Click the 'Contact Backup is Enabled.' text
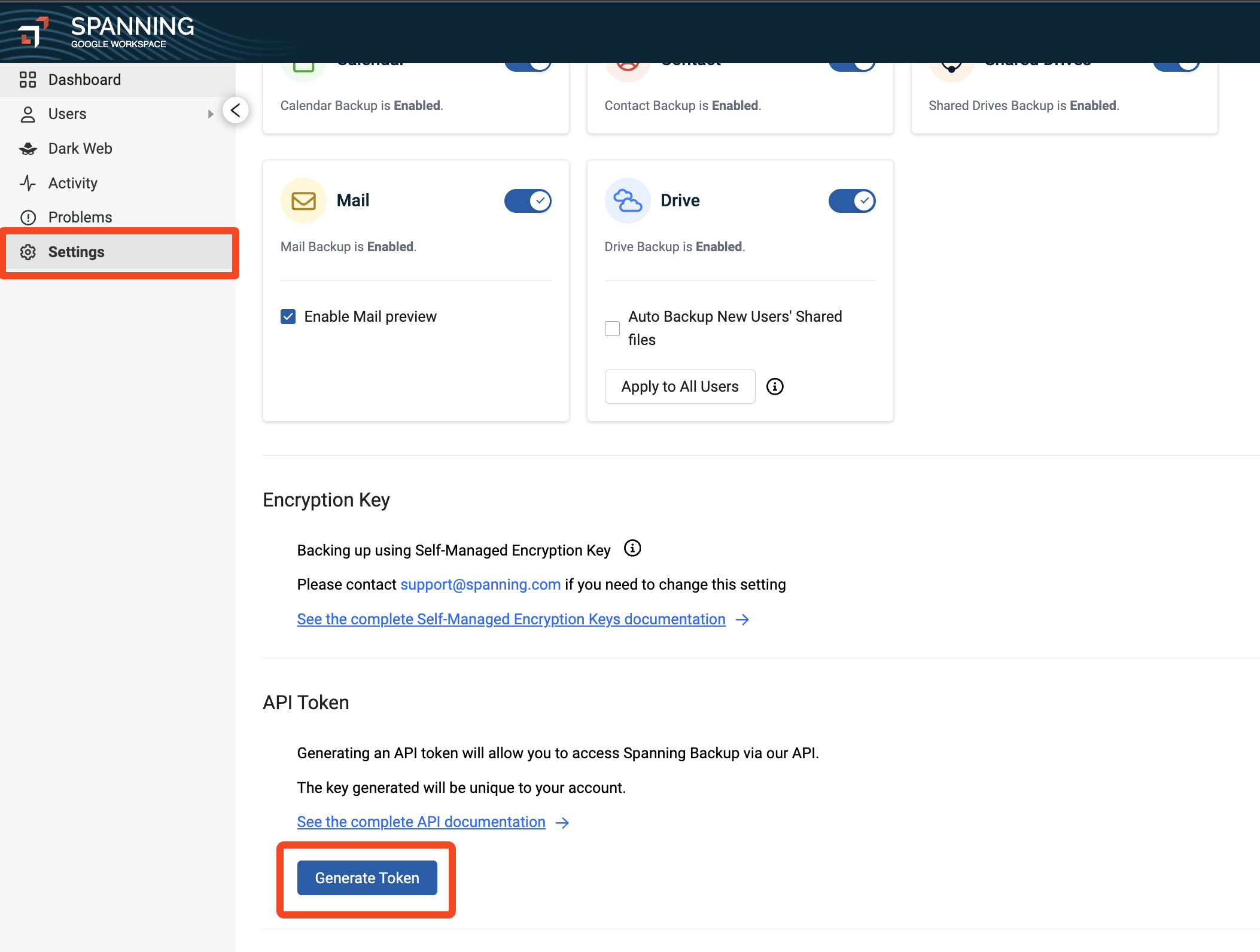 pyautogui.click(x=683, y=105)
